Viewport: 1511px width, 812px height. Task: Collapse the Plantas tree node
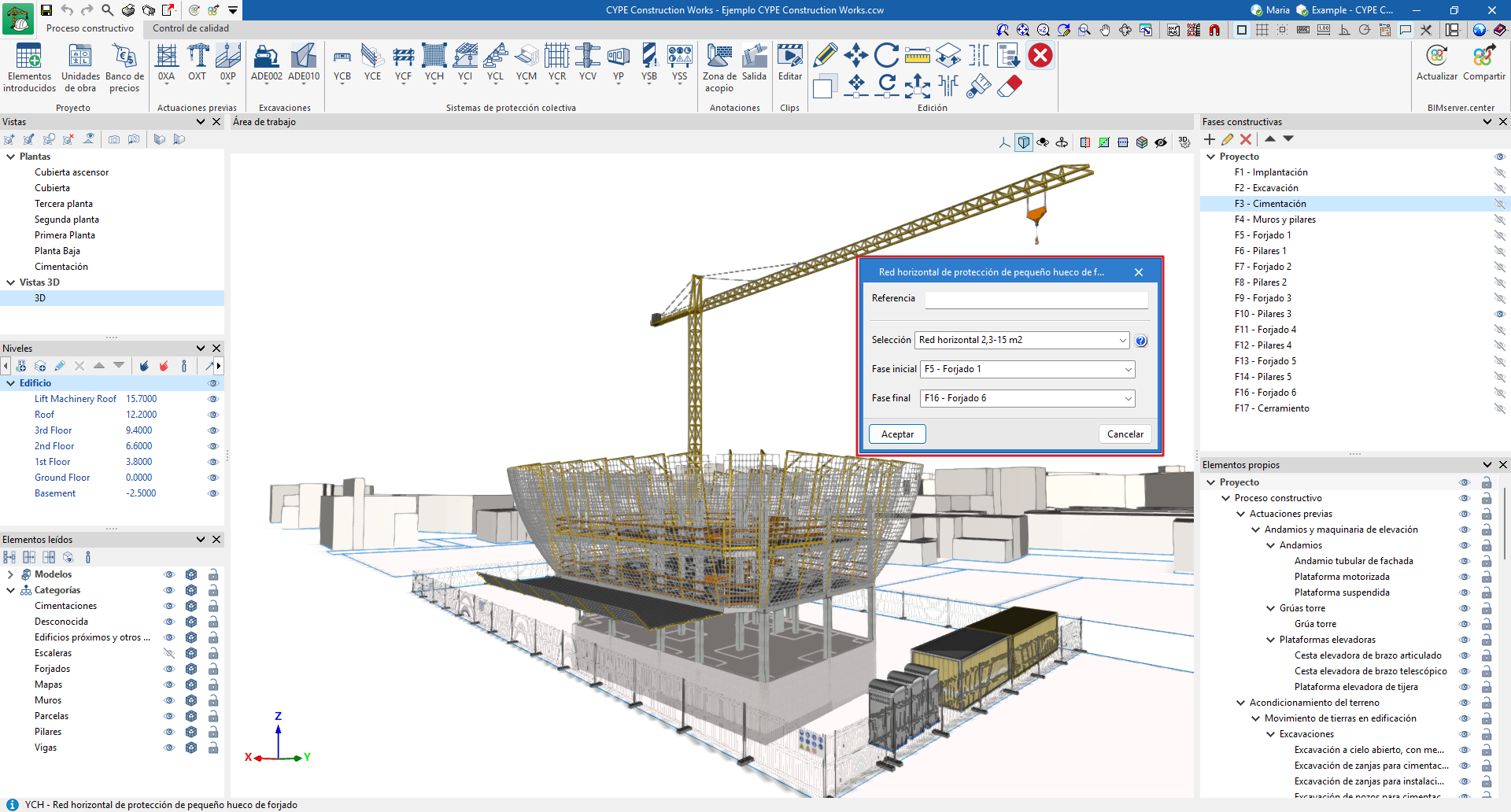[11, 157]
